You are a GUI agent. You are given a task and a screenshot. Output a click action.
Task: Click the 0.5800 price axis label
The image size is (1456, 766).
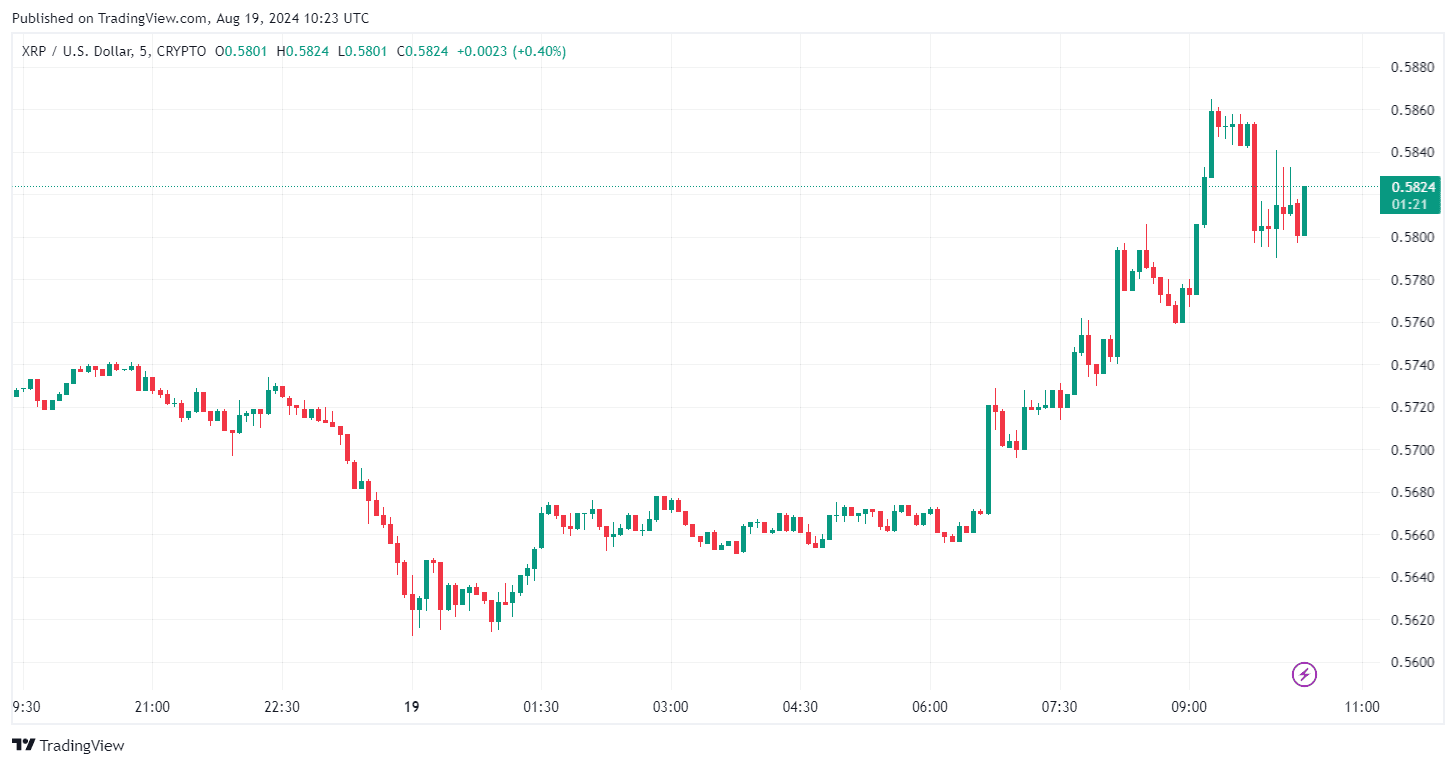click(1413, 237)
